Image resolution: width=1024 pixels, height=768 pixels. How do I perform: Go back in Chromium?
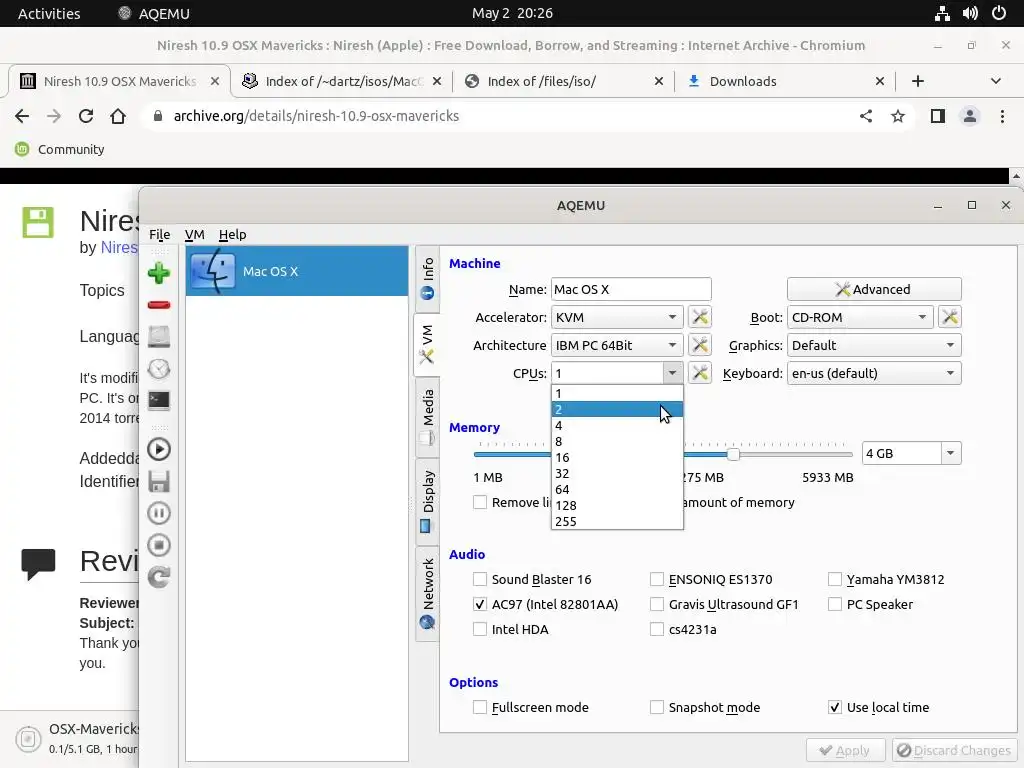click(22, 116)
